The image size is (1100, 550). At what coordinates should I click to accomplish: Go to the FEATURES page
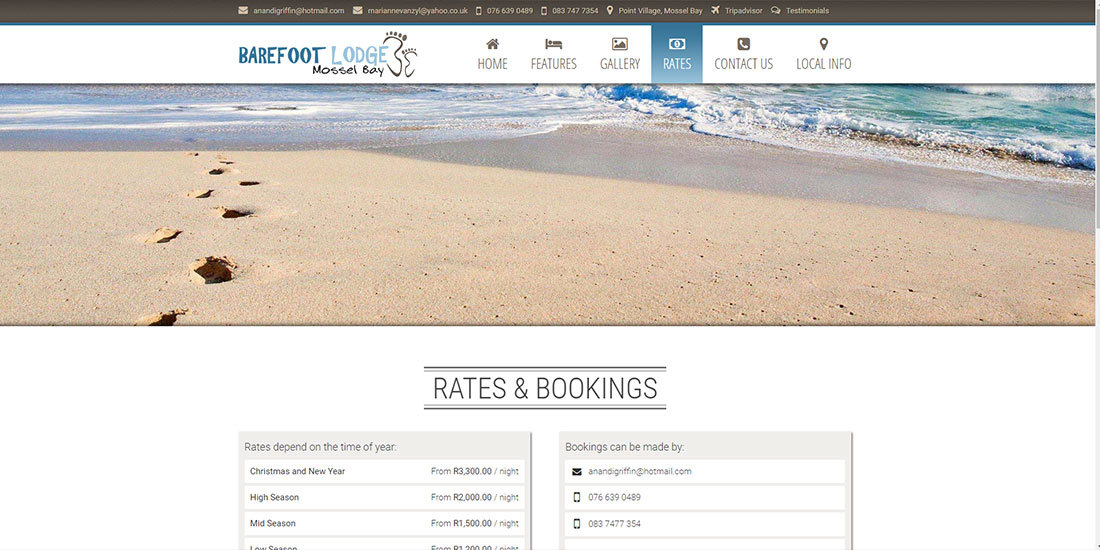[554, 64]
